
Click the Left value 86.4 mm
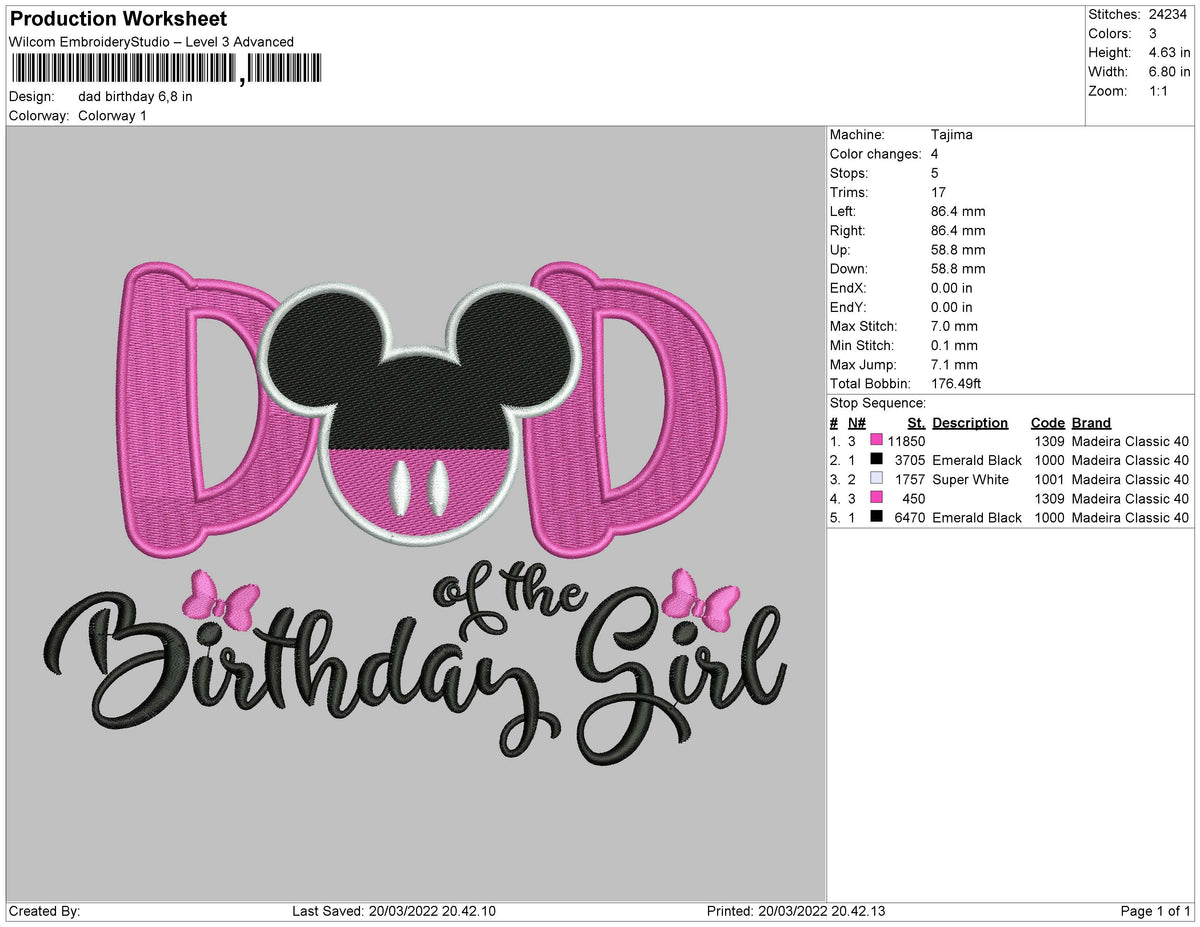click(957, 212)
